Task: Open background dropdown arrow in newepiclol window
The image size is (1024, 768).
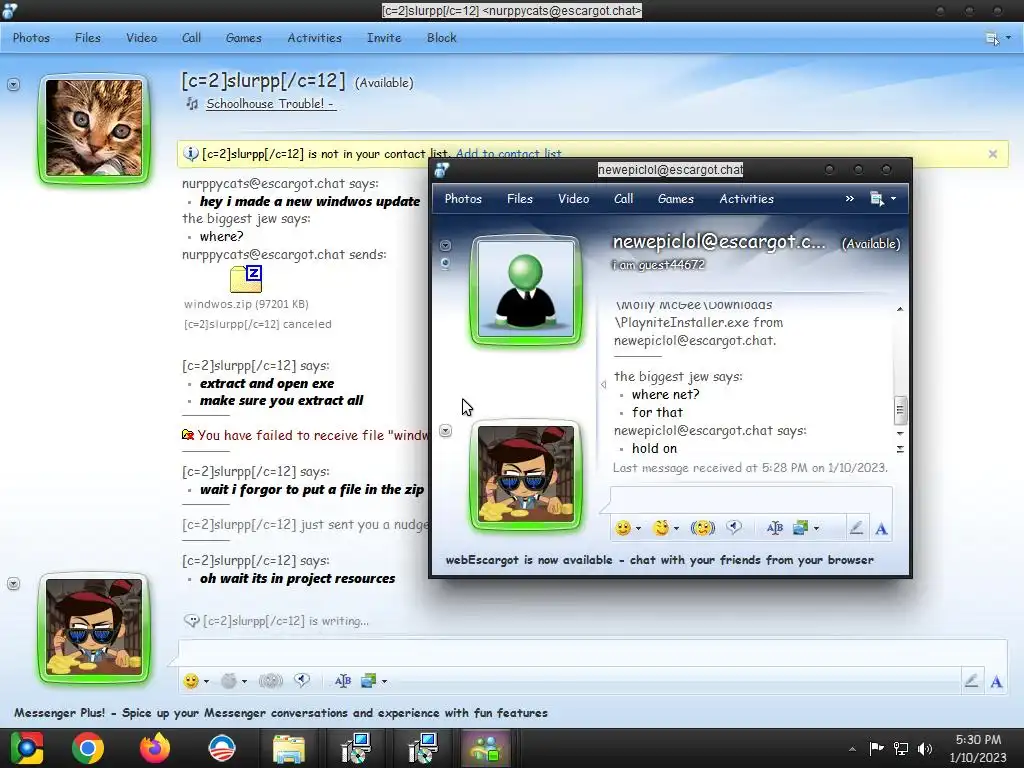Action: (816, 528)
